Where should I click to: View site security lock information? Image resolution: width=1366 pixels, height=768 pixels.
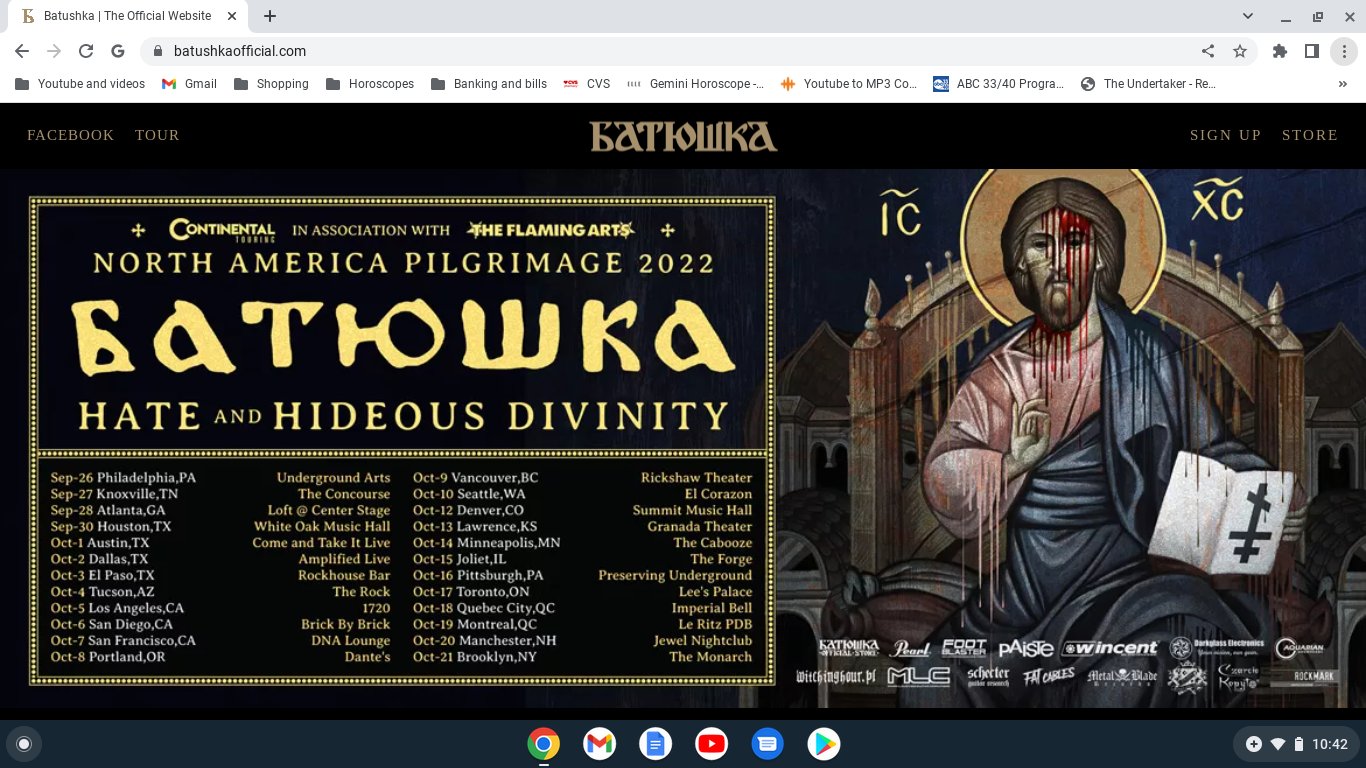[157, 51]
